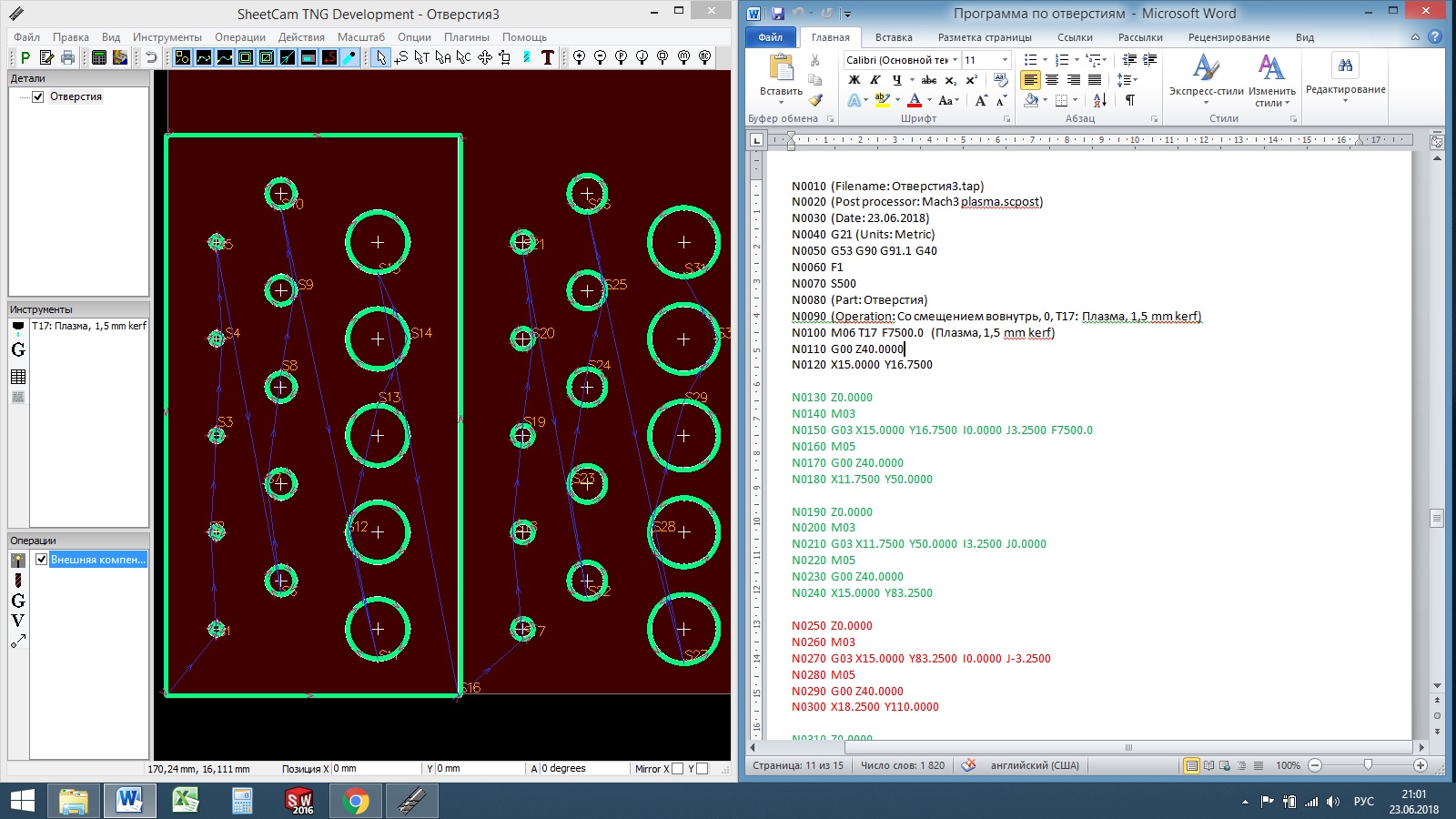The height and width of the screenshot is (819, 1456).
Task: Click the Clear Formatting icon in Word
Action: [x=1000, y=80]
